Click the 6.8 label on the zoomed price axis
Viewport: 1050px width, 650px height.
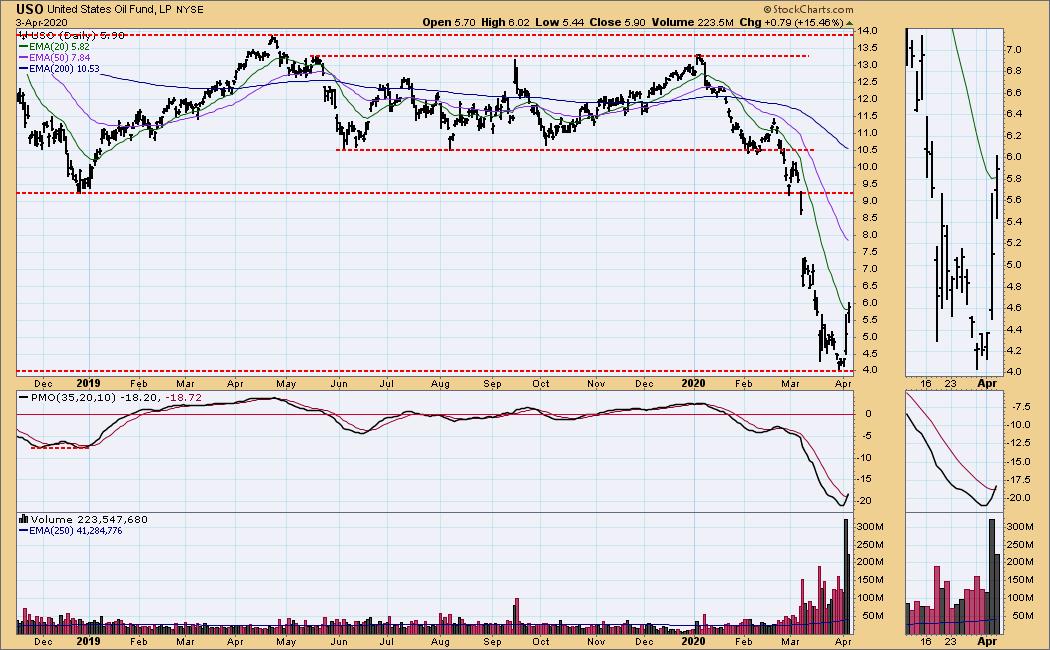(x=1013, y=71)
